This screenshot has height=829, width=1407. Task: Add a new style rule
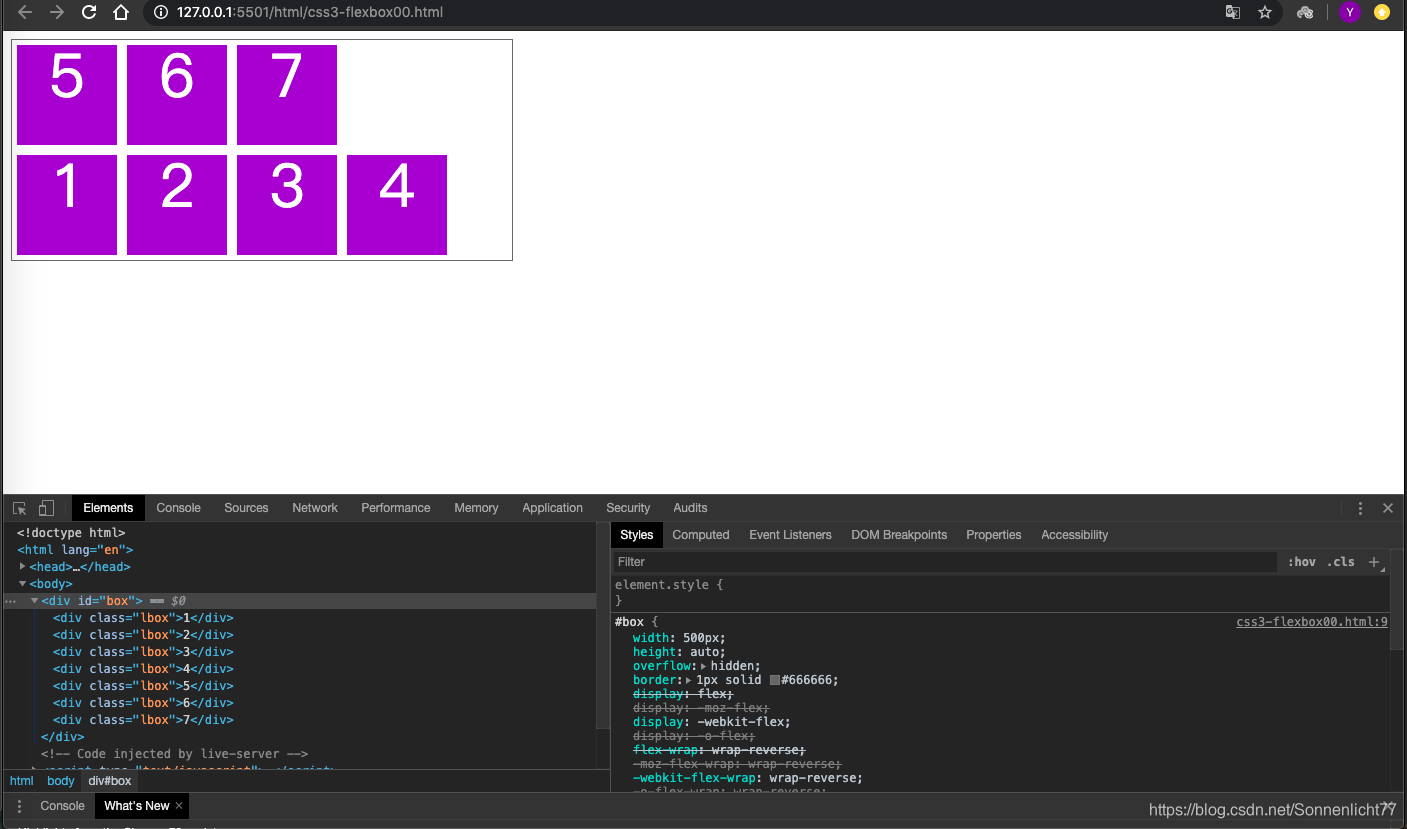pos(1374,562)
